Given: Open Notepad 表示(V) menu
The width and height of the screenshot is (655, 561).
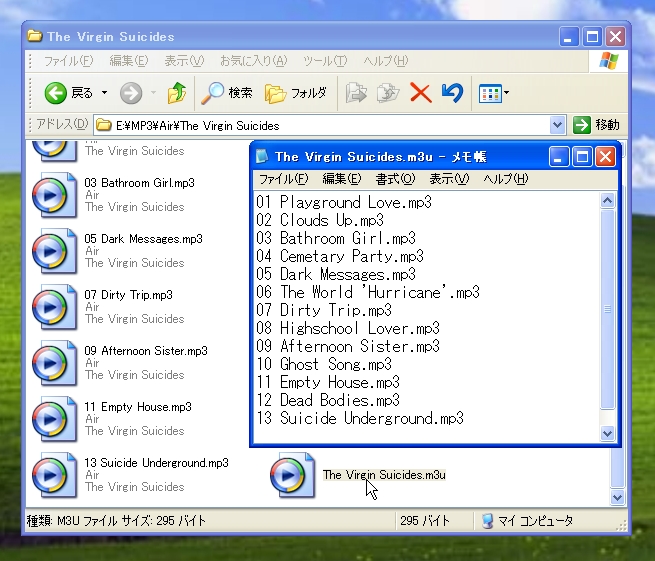Looking at the screenshot, I should coord(449,179).
